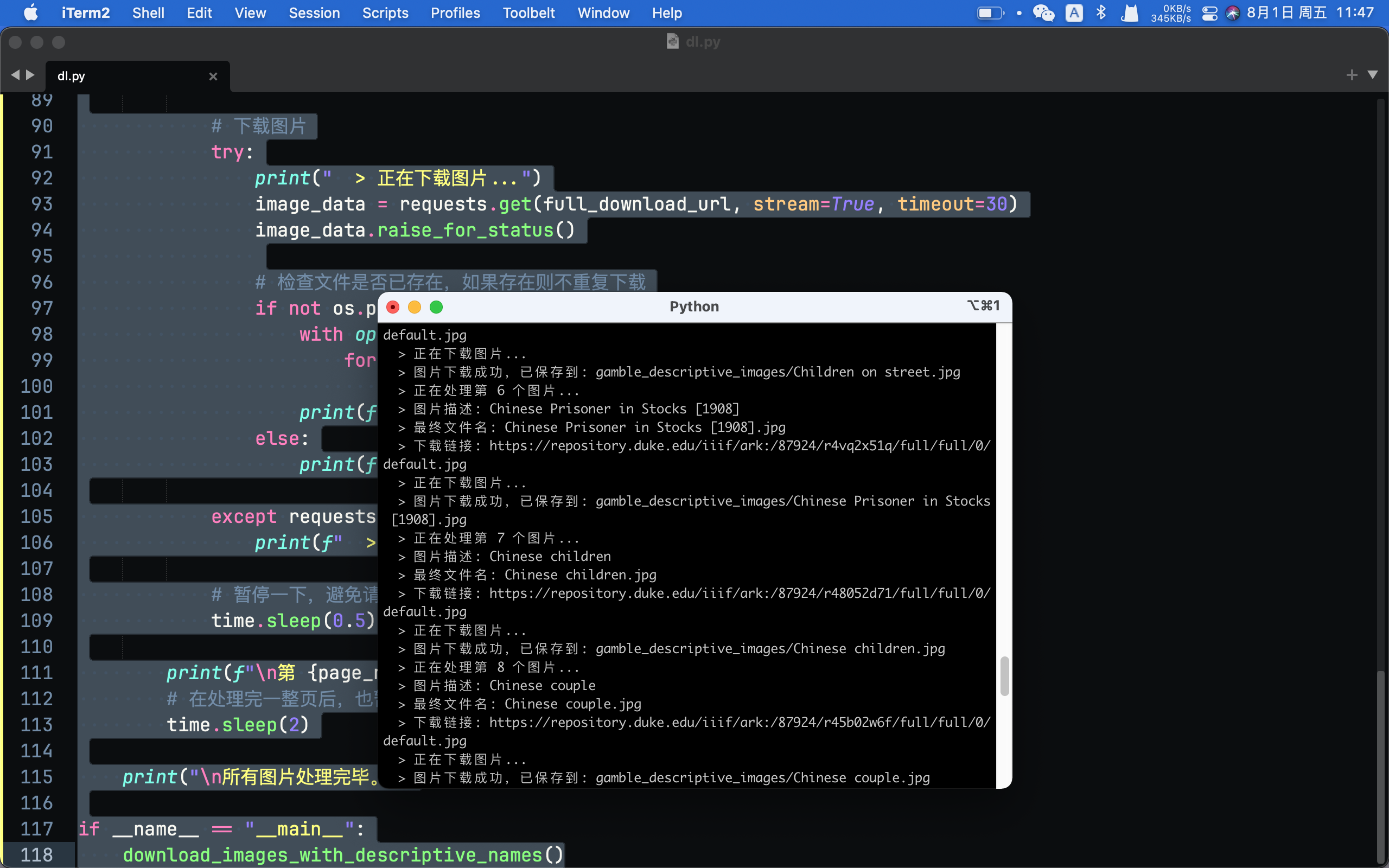
Task: Open the Window menu
Action: [603, 12]
